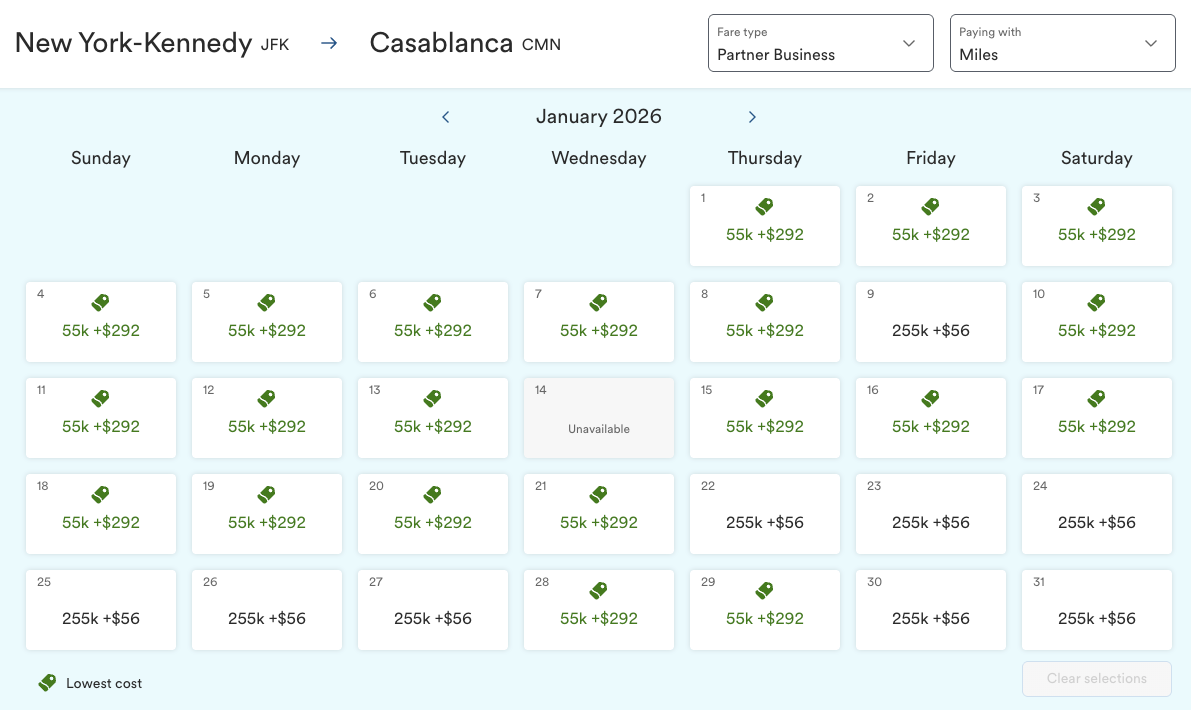Click the green tag icon in Lowest cost legend
The width and height of the screenshot is (1191, 710).
pos(47,683)
